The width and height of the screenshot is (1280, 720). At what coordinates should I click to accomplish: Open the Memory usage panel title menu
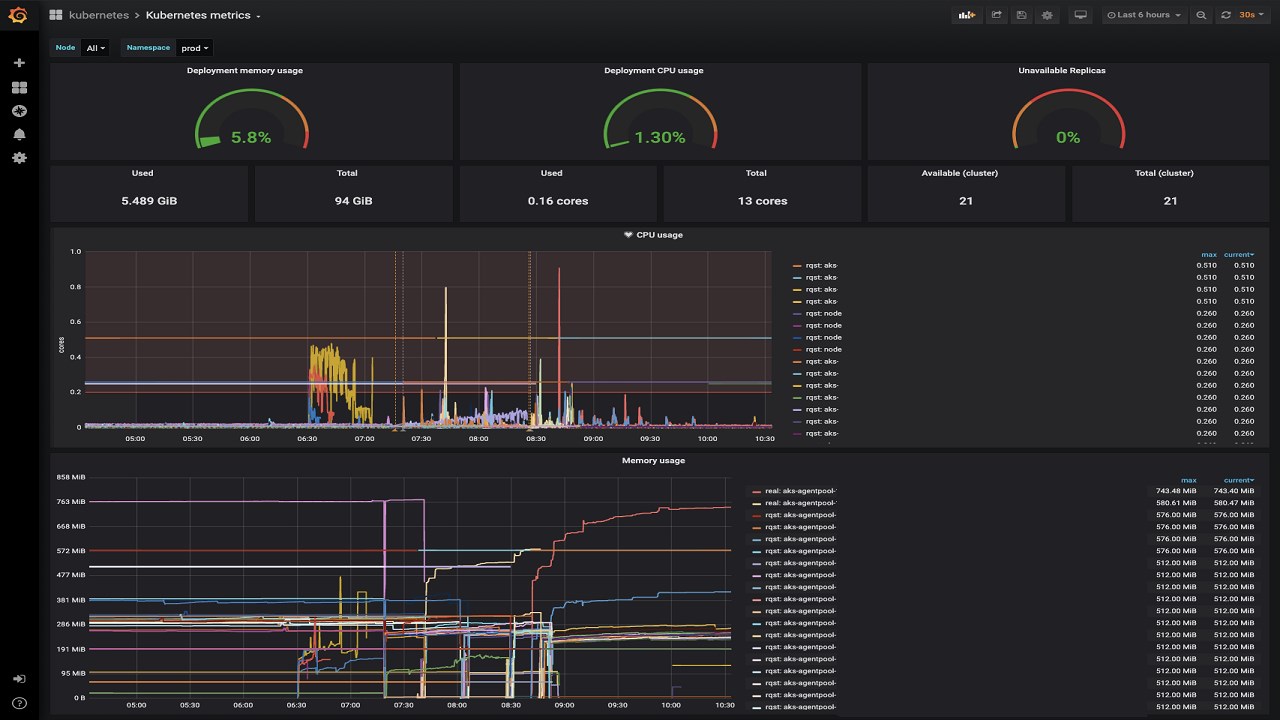[654, 461]
